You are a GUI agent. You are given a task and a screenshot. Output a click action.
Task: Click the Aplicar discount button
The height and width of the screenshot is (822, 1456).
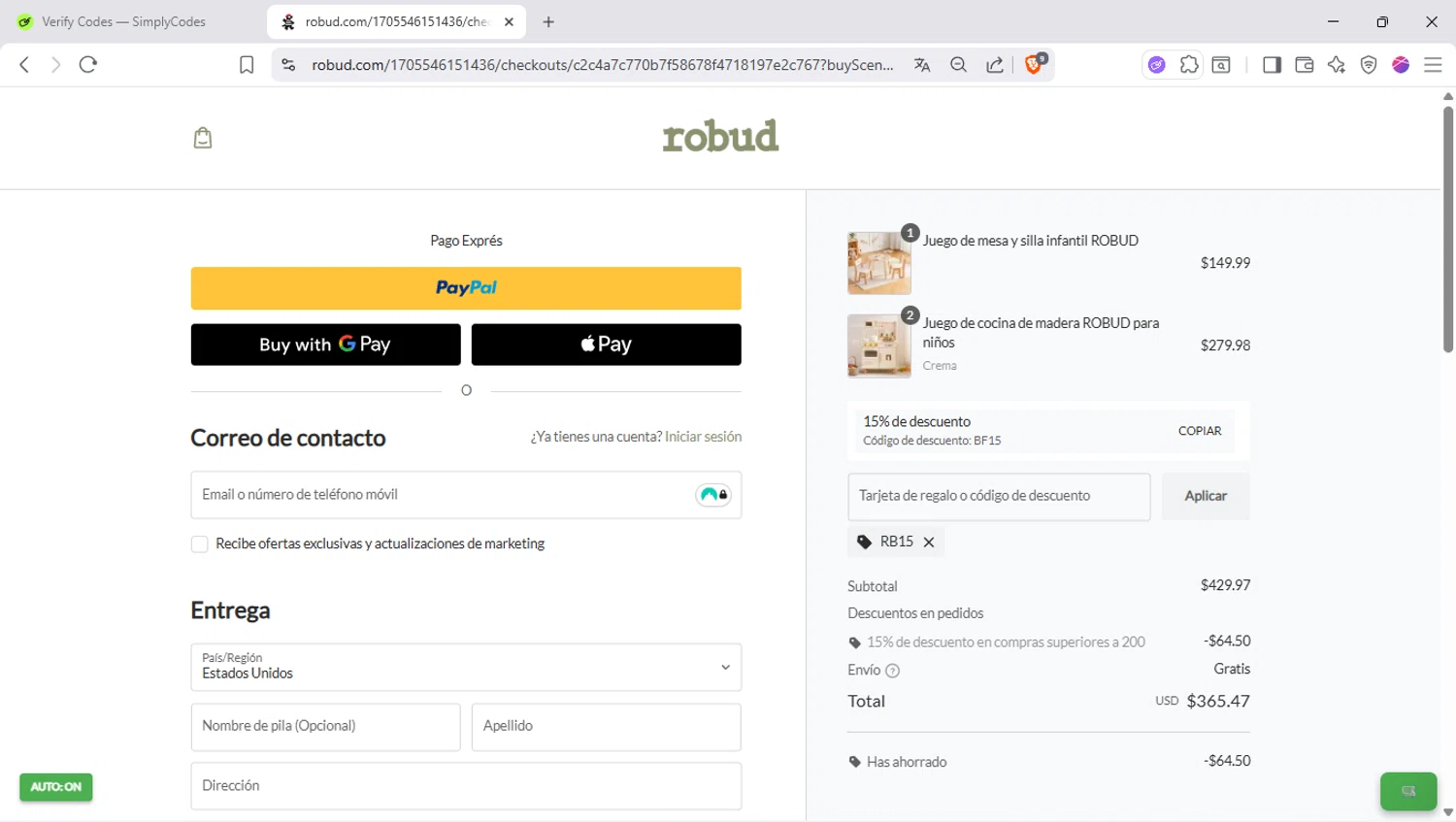pos(1206,496)
